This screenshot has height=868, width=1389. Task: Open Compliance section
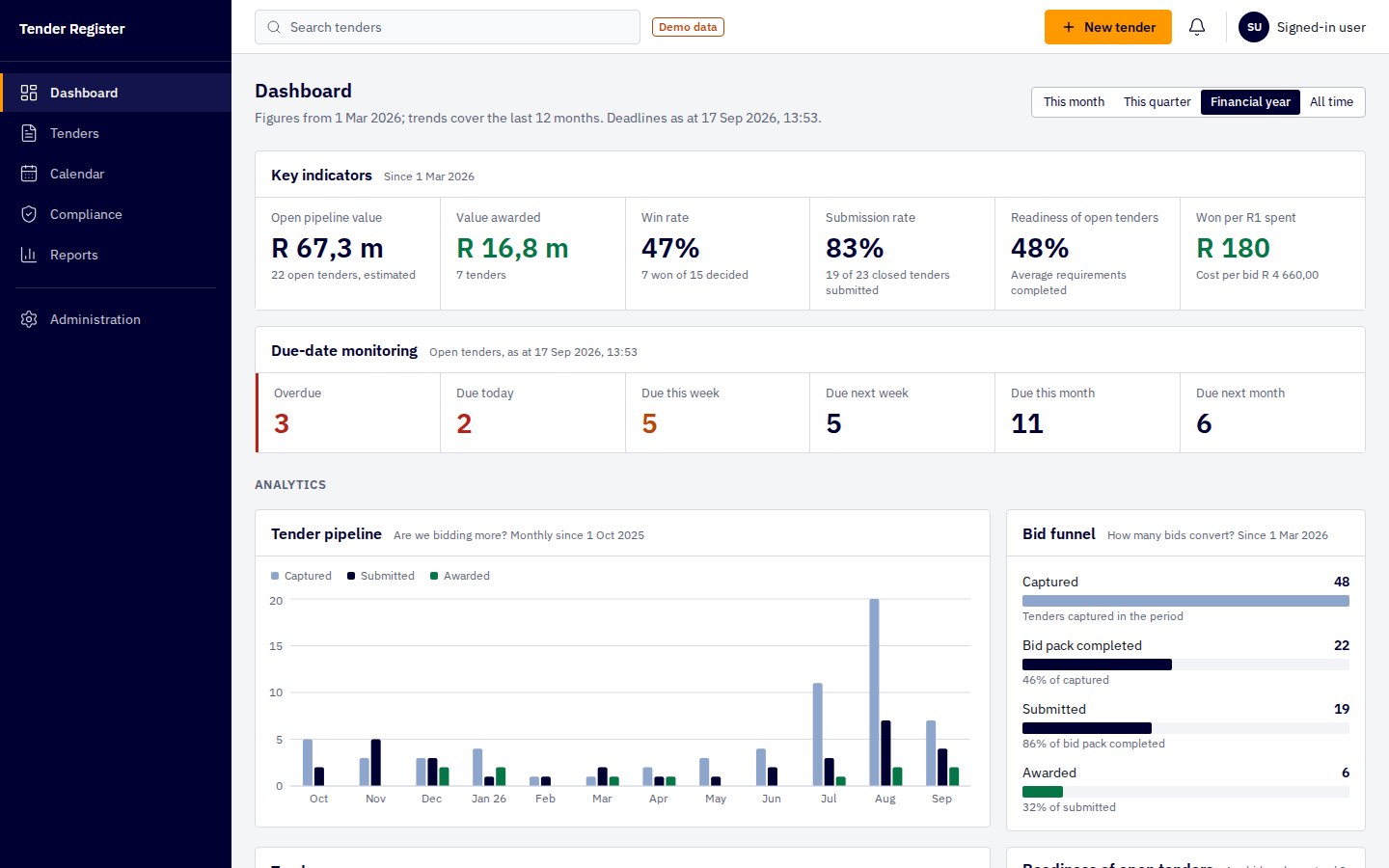point(116,214)
